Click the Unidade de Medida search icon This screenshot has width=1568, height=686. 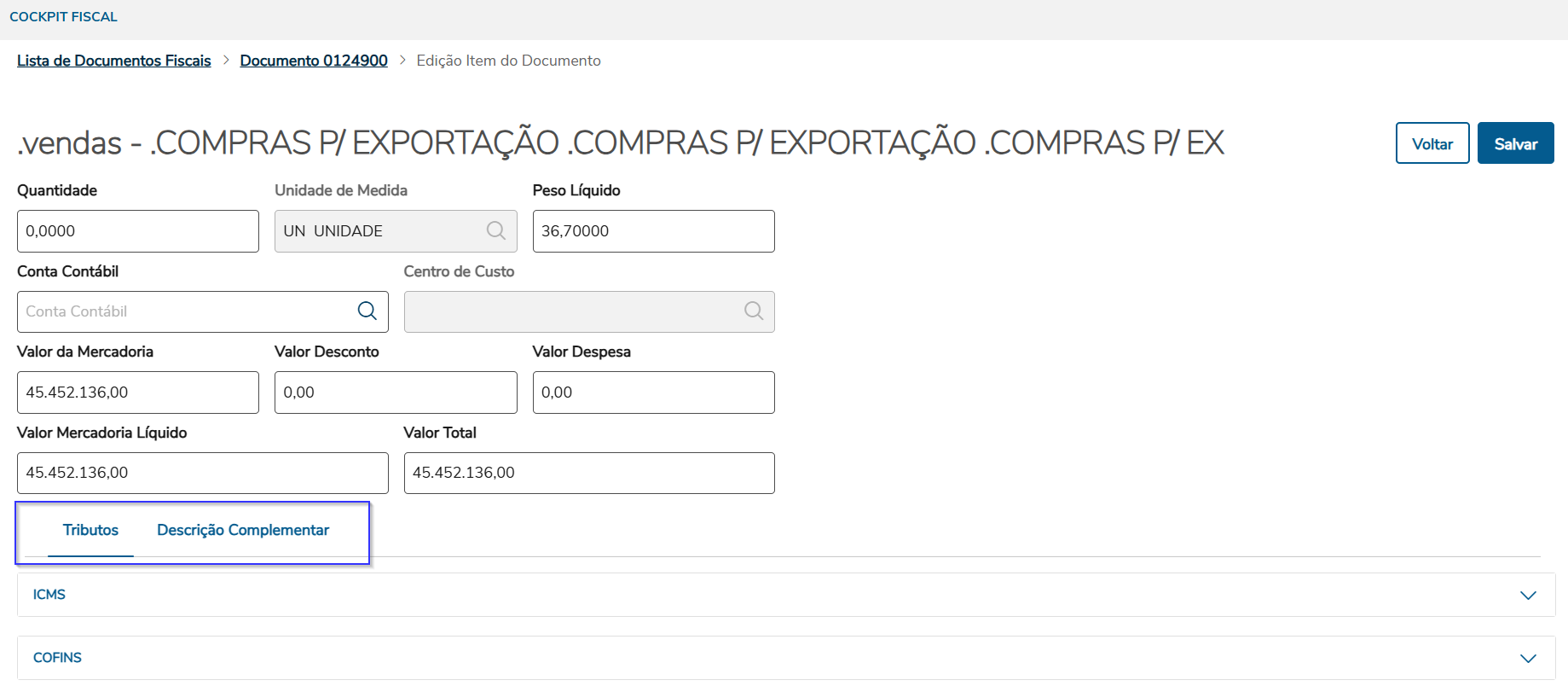click(x=496, y=231)
